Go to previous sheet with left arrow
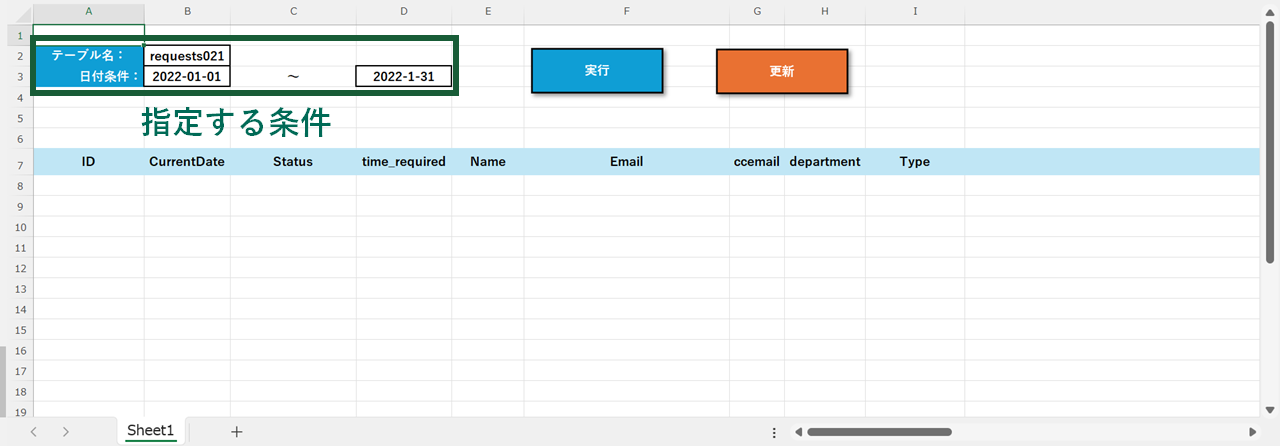 click(33, 432)
